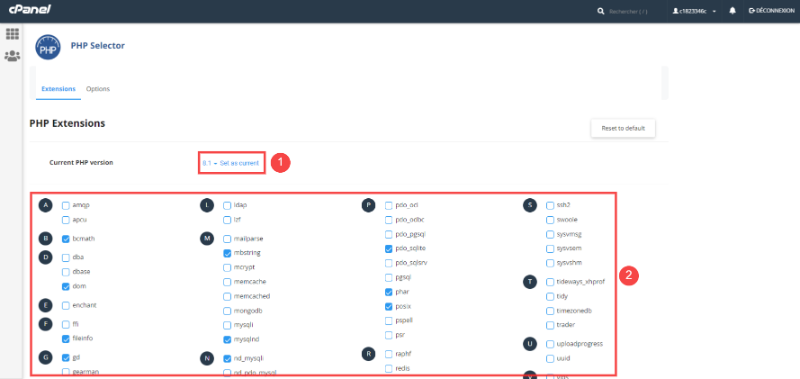Uncheck the posix extension
The width and height of the screenshot is (800, 379).
389,307
